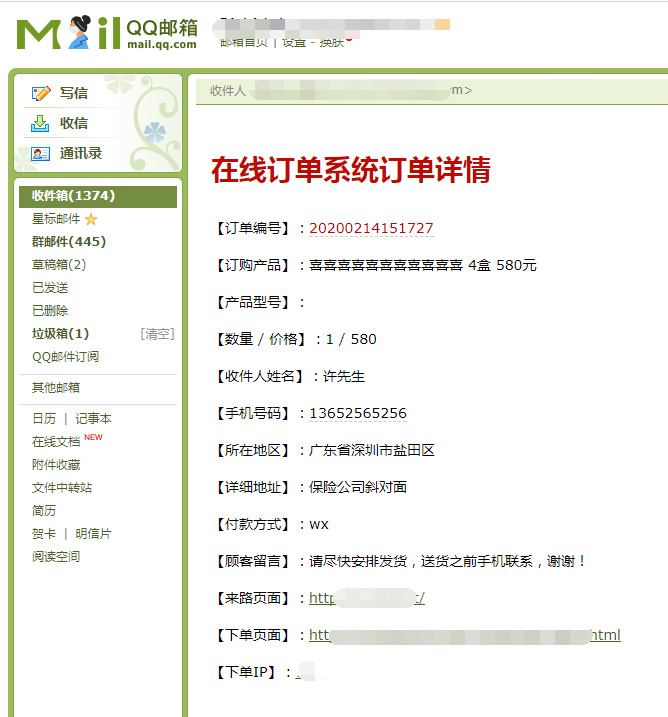Viewport: 668px width, 717px height.
Task: Open the 日历 calendar
Action: click(x=44, y=418)
